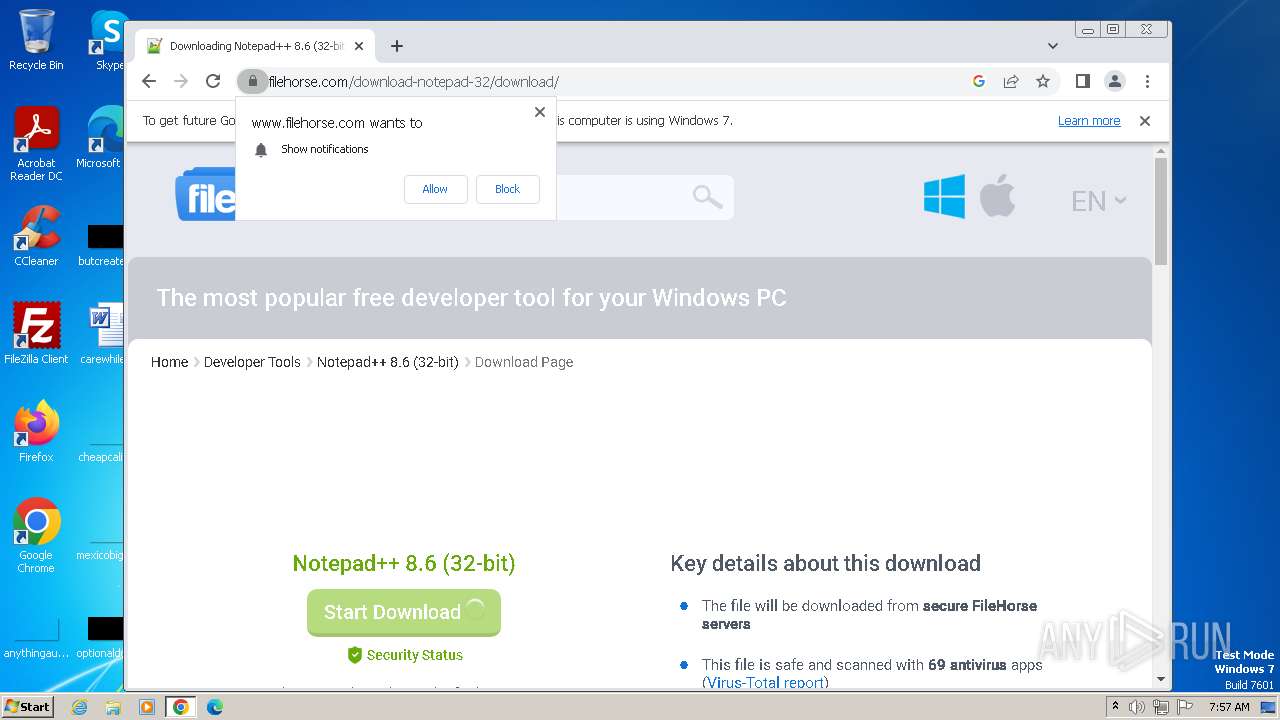Click the 'Notepad++ 8.6 (32-bit)' green heading
The height and width of the screenshot is (720, 1280).
(404, 563)
